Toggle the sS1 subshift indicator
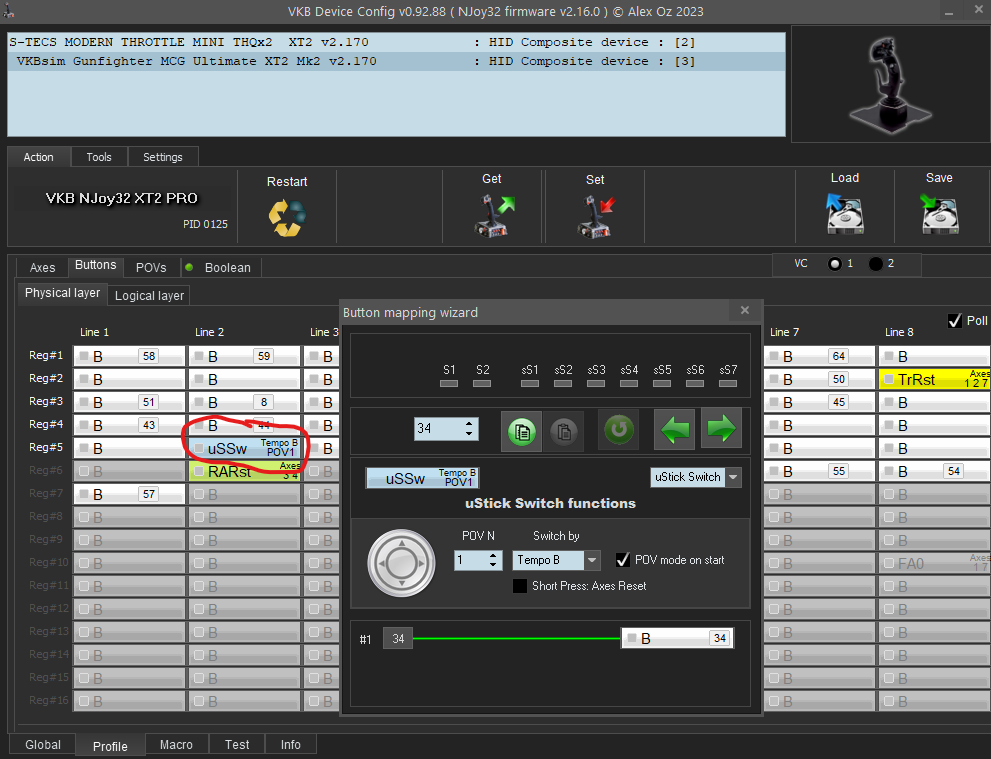The image size is (991, 759). point(530,383)
